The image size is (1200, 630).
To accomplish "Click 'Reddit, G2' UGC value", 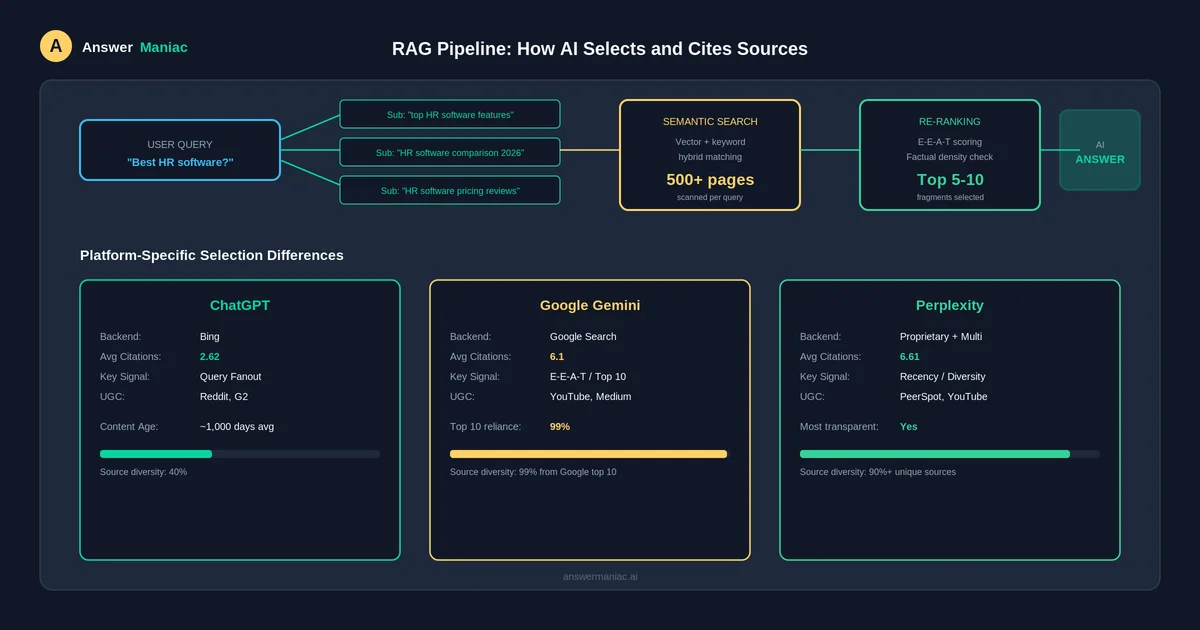I will click(225, 397).
